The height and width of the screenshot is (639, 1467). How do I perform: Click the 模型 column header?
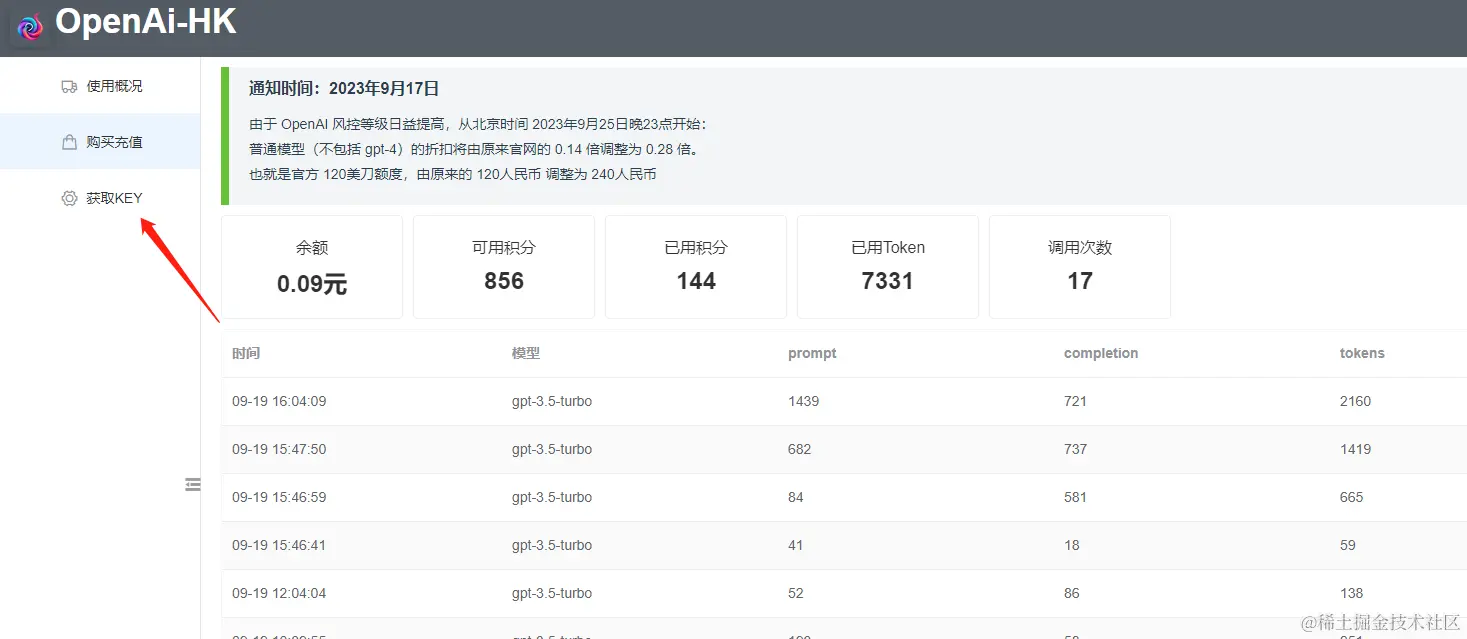[x=526, y=353]
